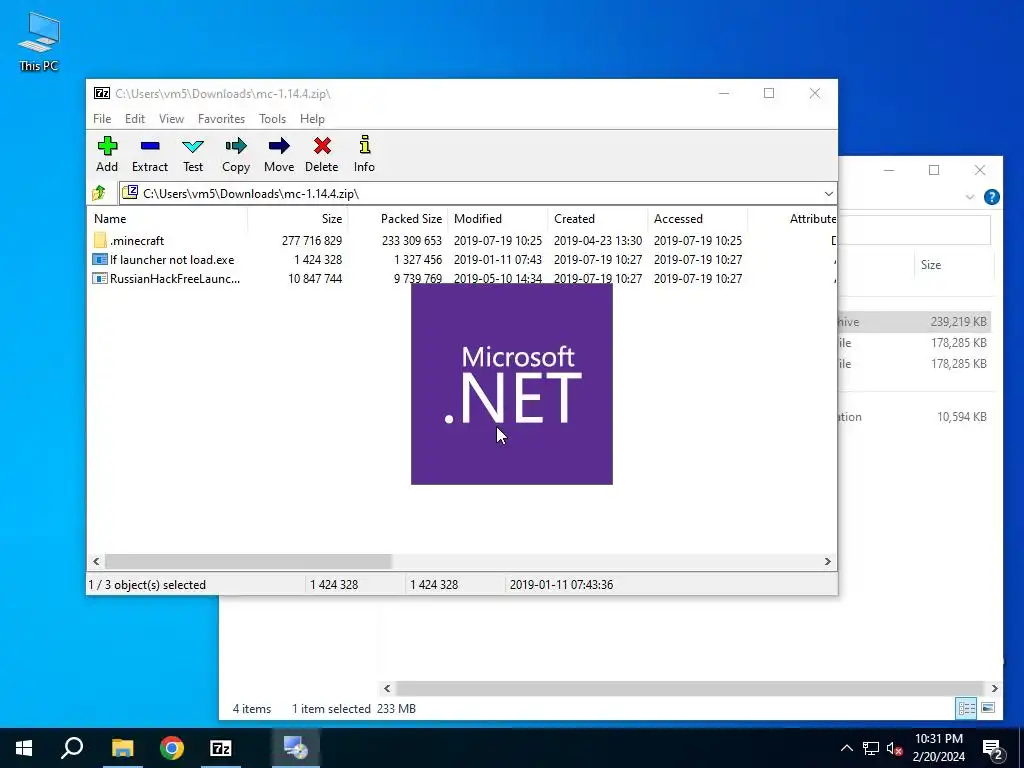
Task: Click the Move toolbar icon
Action: (x=279, y=154)
